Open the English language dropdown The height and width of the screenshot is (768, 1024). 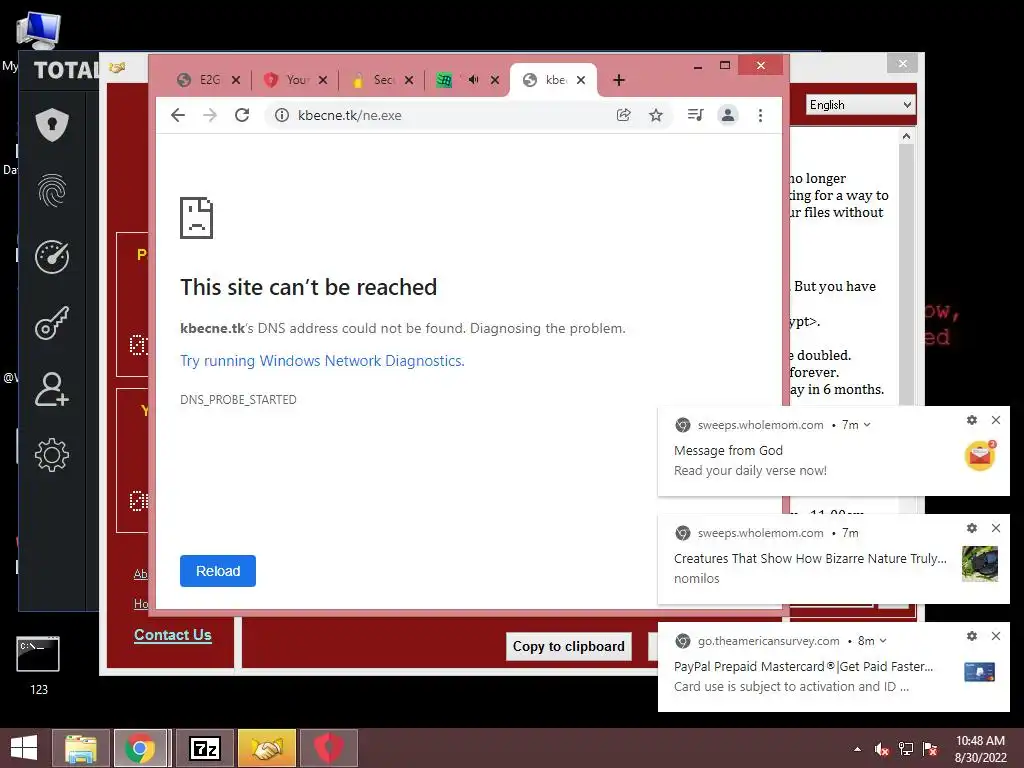(x=859, y=104)
